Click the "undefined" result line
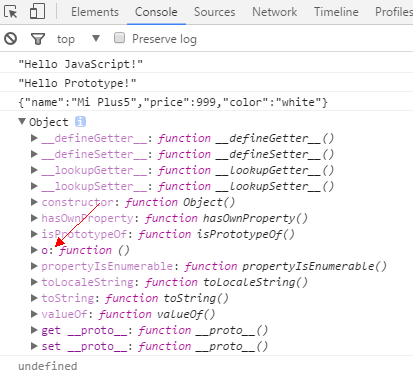 click(48, 366)
